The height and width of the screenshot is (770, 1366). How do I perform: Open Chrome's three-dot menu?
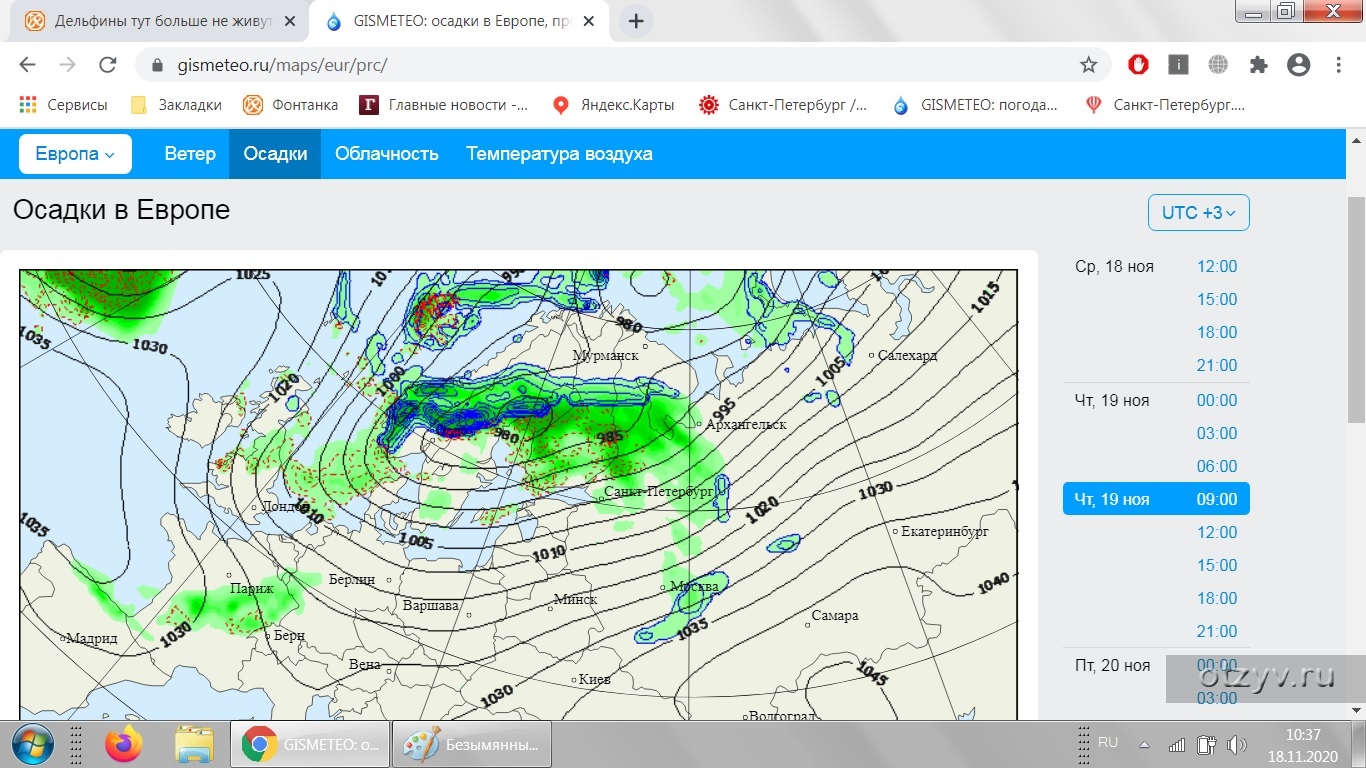pyautogui.click(x=1339, y=65)
